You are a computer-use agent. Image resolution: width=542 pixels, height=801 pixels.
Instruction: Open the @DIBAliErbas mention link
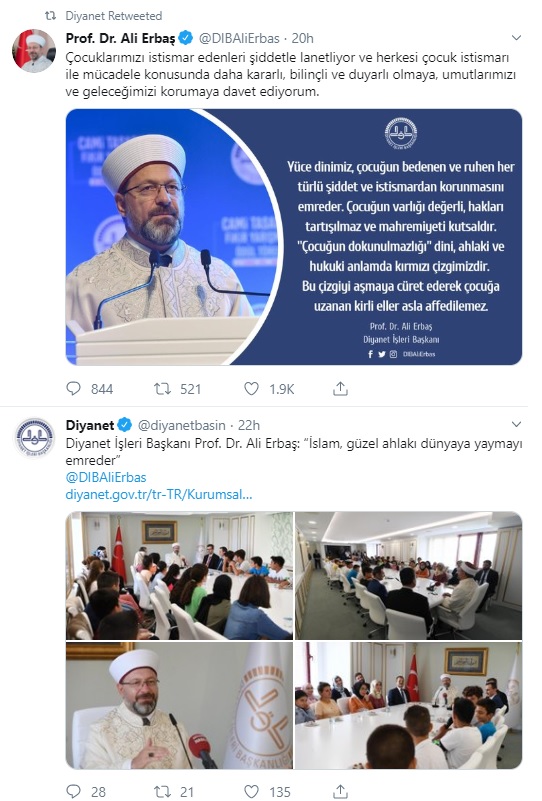(x=106, y=477)
